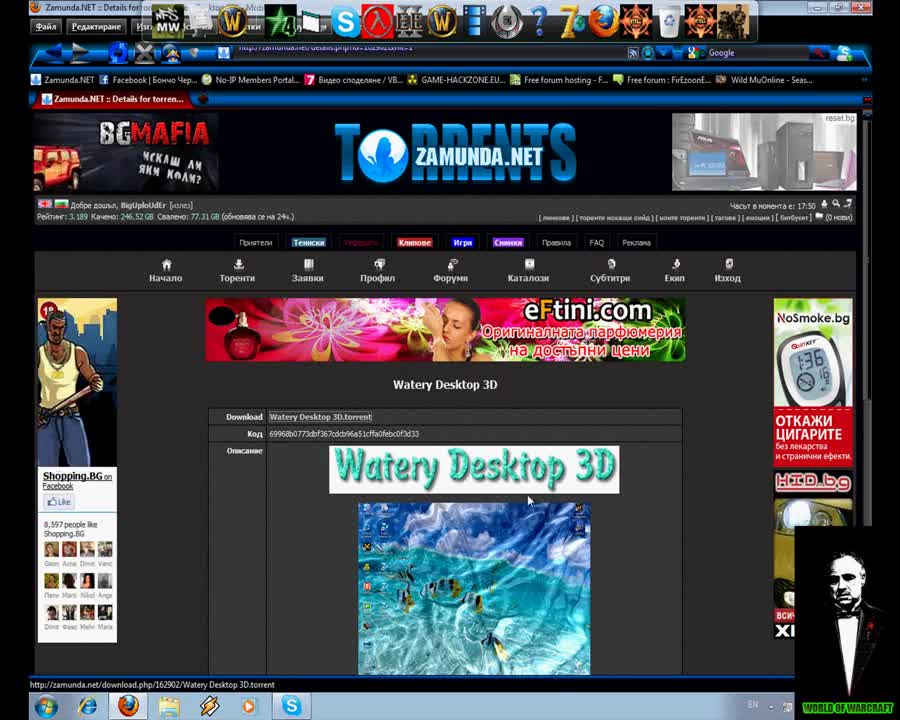This screenshot has width=900, height=720.
Task: Open the Игри tab link
Action: [463, 242]
